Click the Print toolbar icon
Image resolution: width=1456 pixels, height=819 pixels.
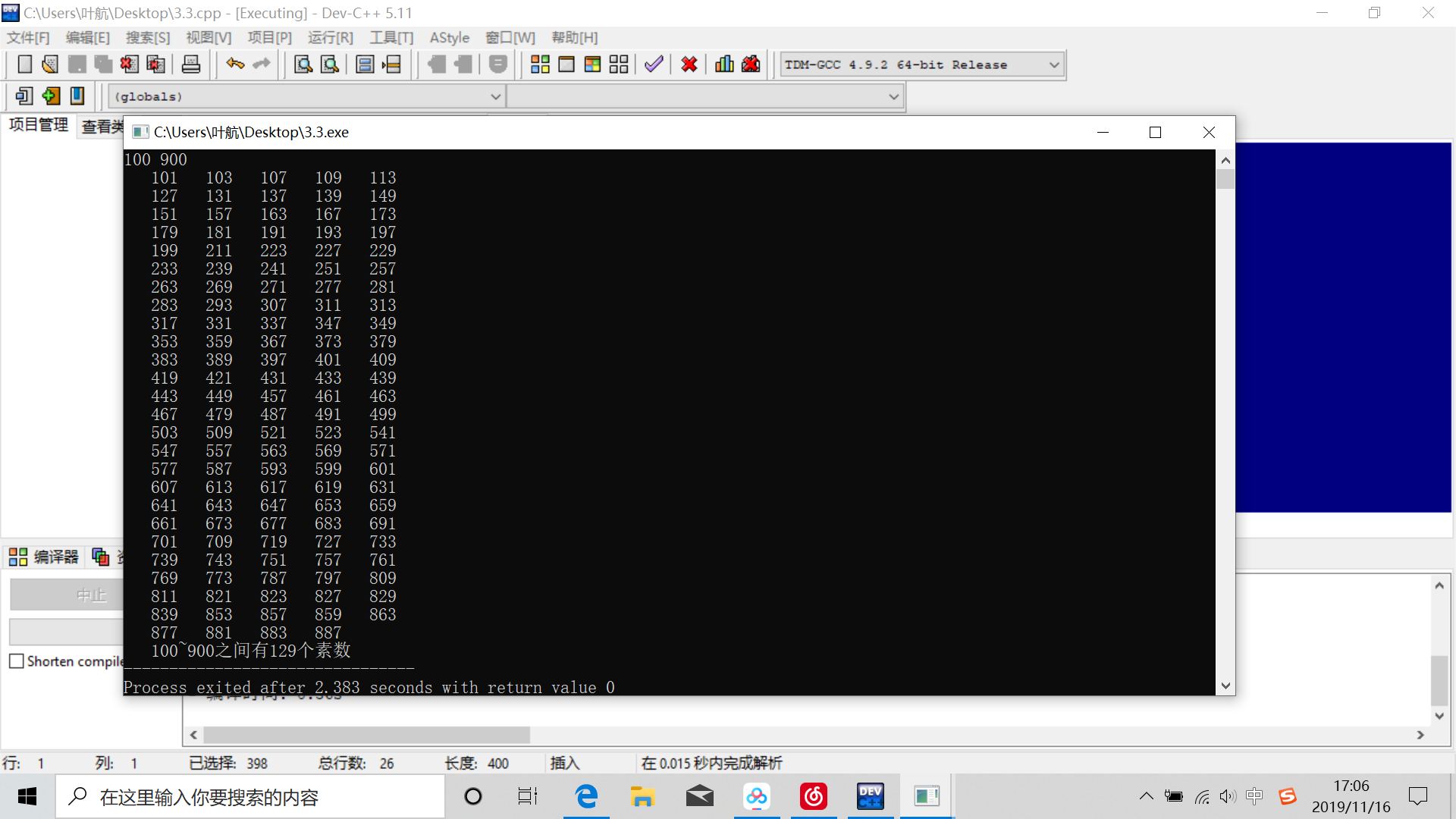coord(191,64)
